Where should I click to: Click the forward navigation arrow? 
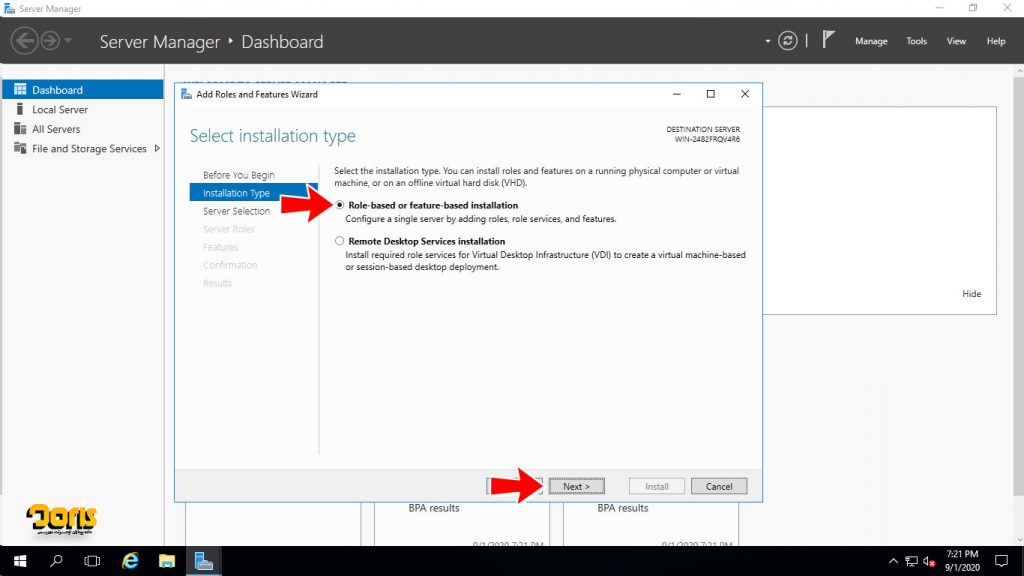point(50,40)
